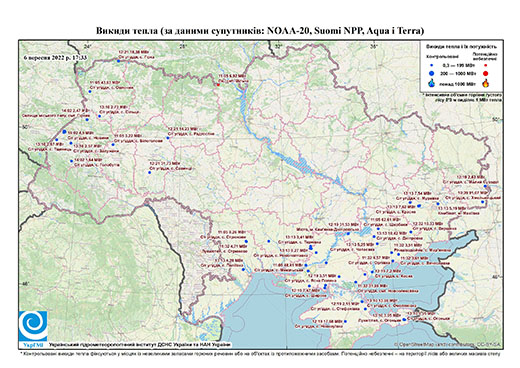The height and width of the screenshot is (368, 520).
Task: Click the blue marker labeled 12:21 21,73 МВт
Action: tap(149, 172)
